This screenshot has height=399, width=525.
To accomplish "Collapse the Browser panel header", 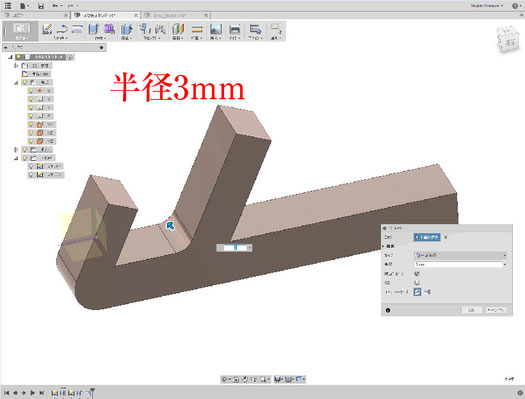I will pyautogui.click(x=6, y=48).
